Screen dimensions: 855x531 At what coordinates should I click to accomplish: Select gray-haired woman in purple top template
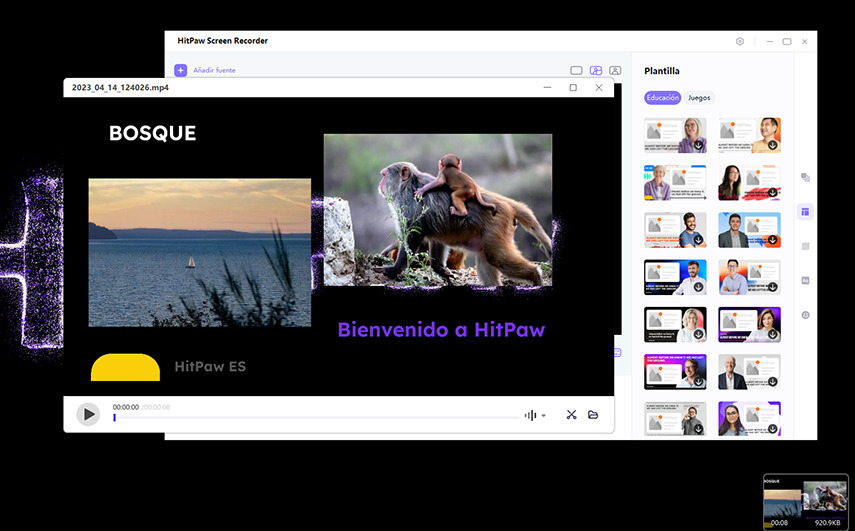[675, 135]
